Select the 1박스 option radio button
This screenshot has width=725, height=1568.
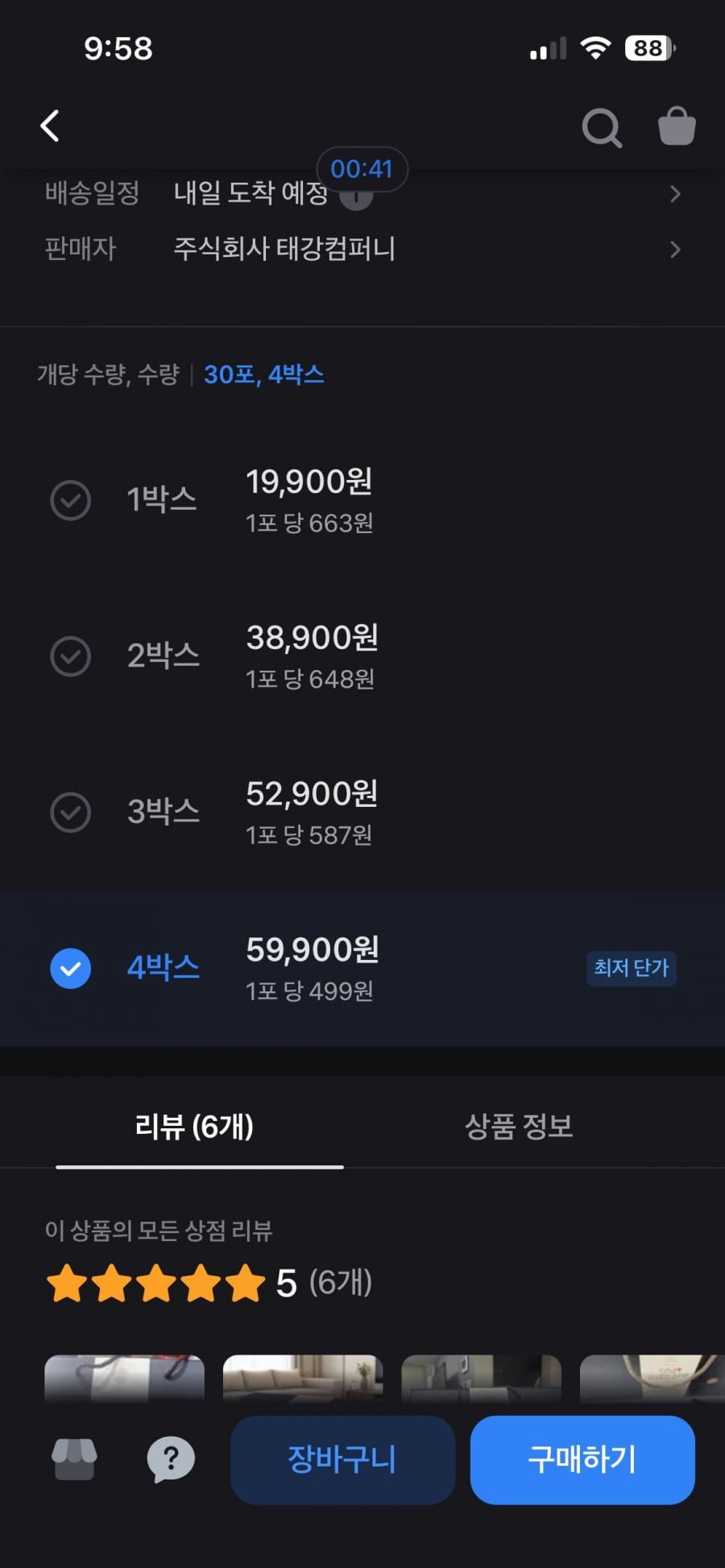(71, 500)
